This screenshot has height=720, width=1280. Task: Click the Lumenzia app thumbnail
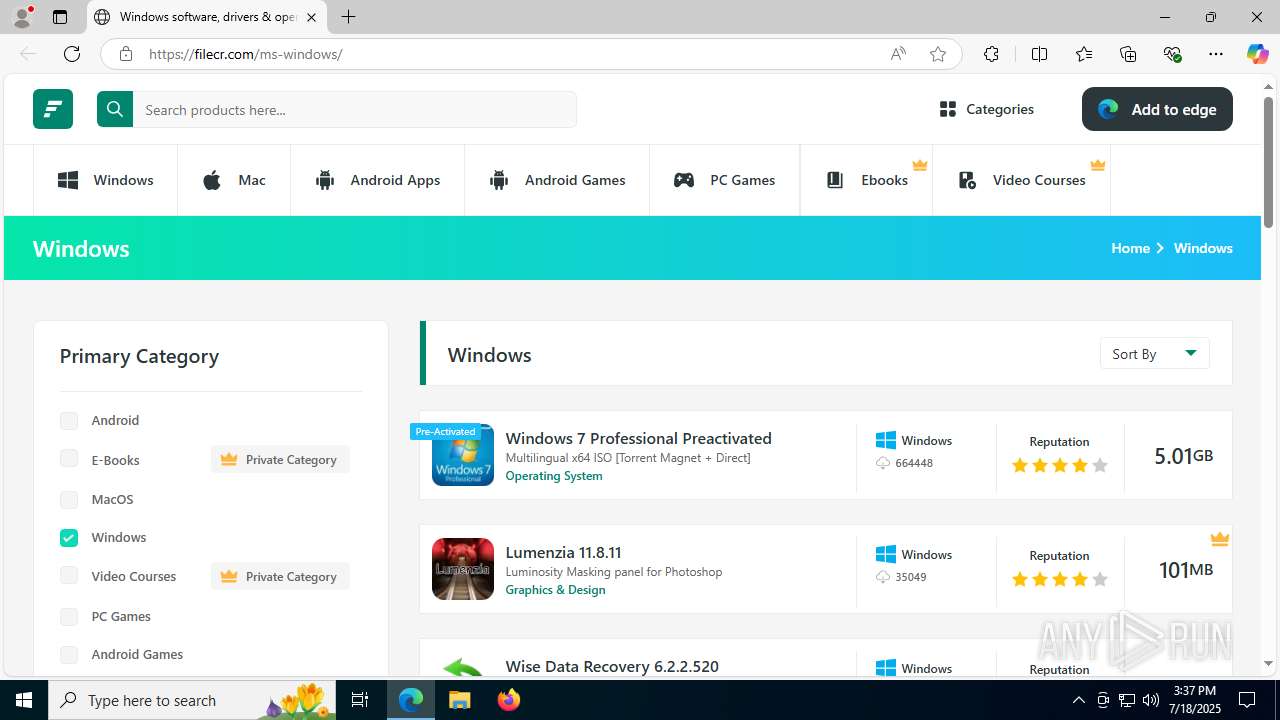click(462, 569)
